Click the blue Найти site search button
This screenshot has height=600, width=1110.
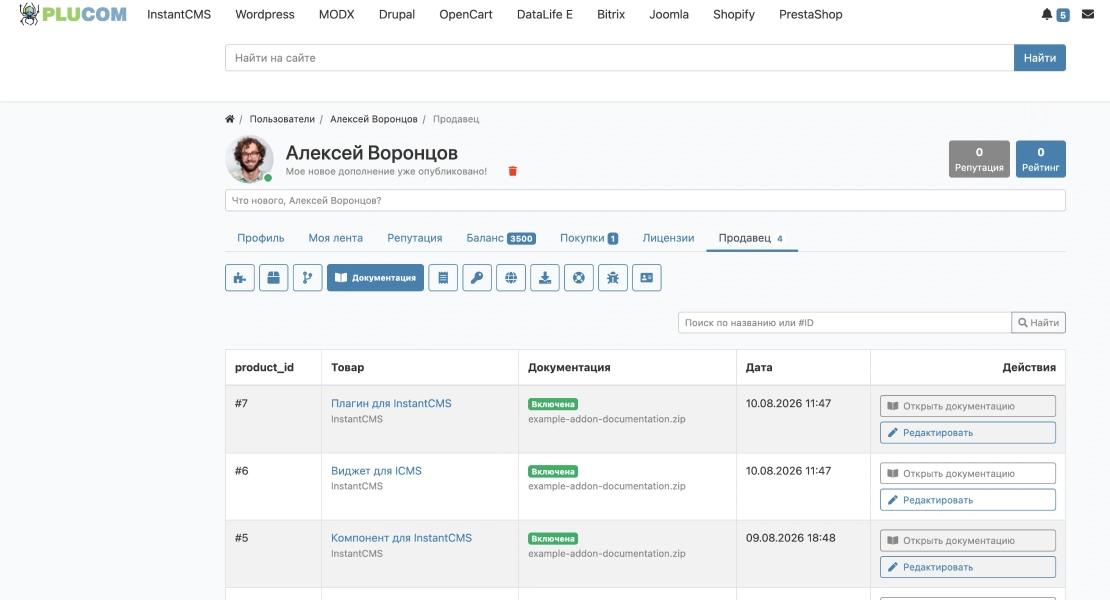[1039, 58]
